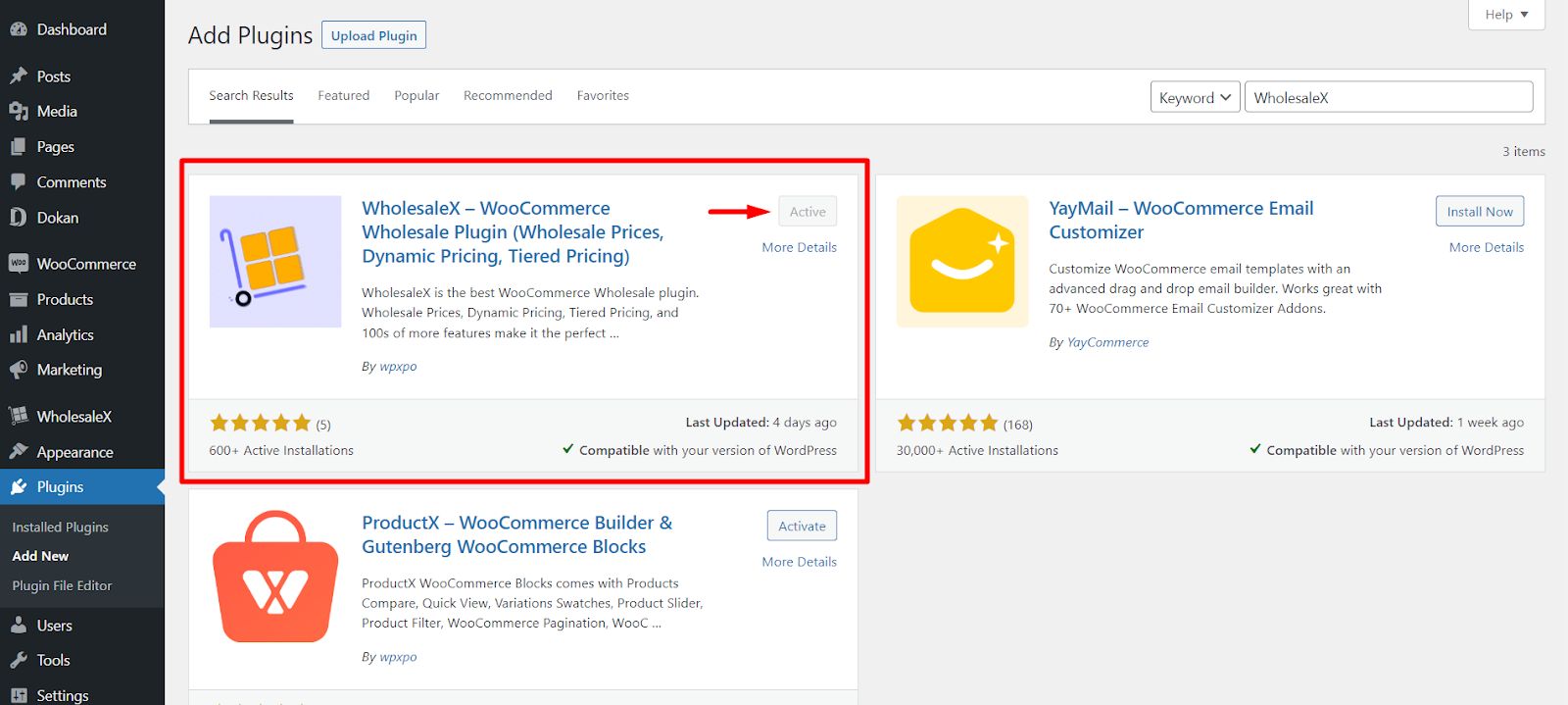Open More Details for YayMail plugin
The height and width of the screenshot is (705, 1568).
coord(1487,247)
